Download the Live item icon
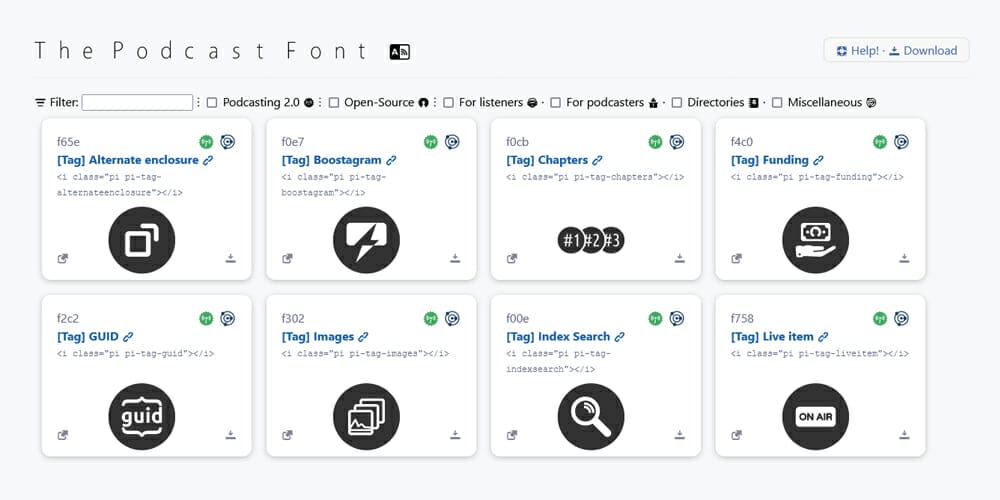This screenshot has height=500, width=1000. (904, 434)
